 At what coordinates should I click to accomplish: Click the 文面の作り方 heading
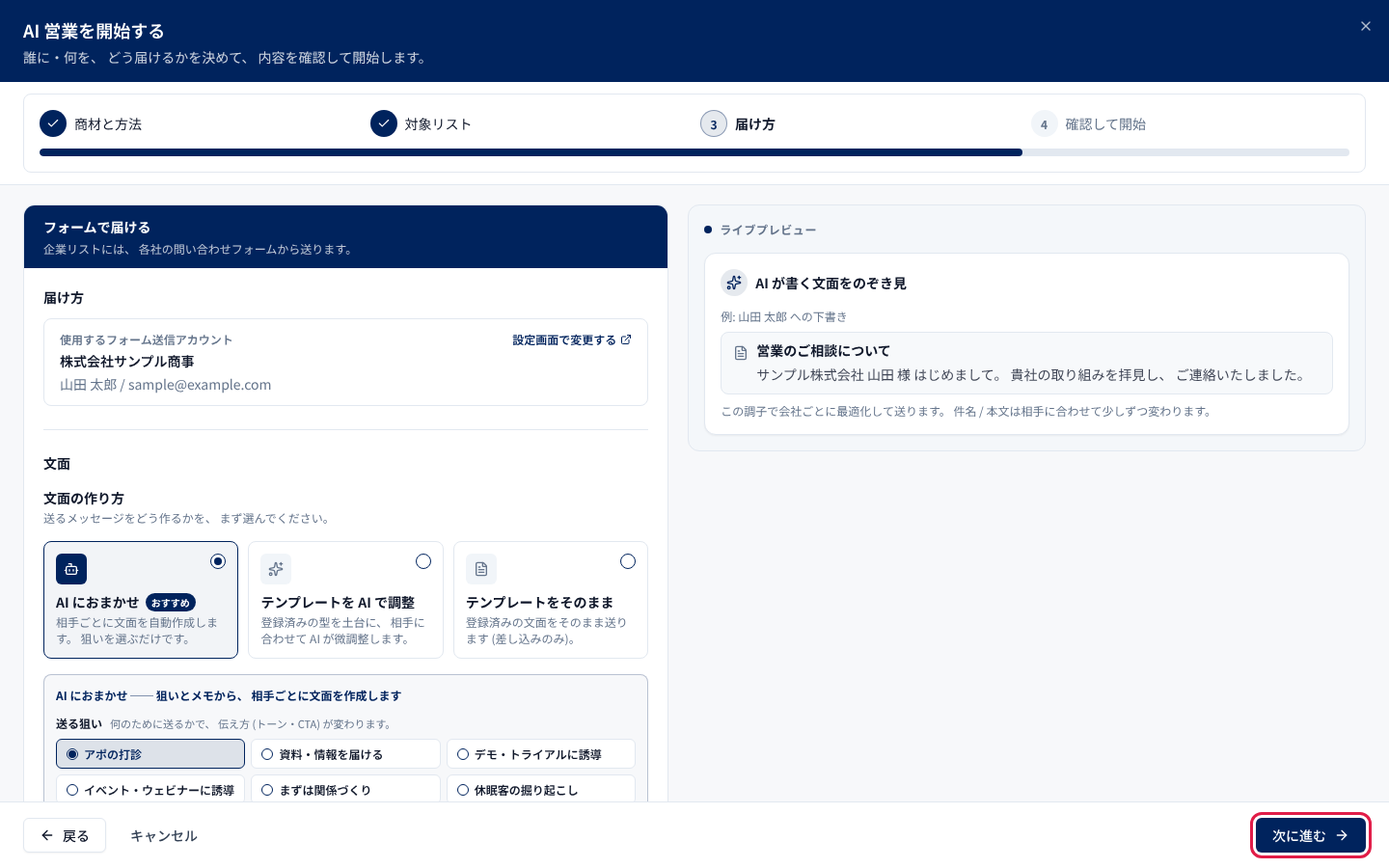tap(84, 499)
